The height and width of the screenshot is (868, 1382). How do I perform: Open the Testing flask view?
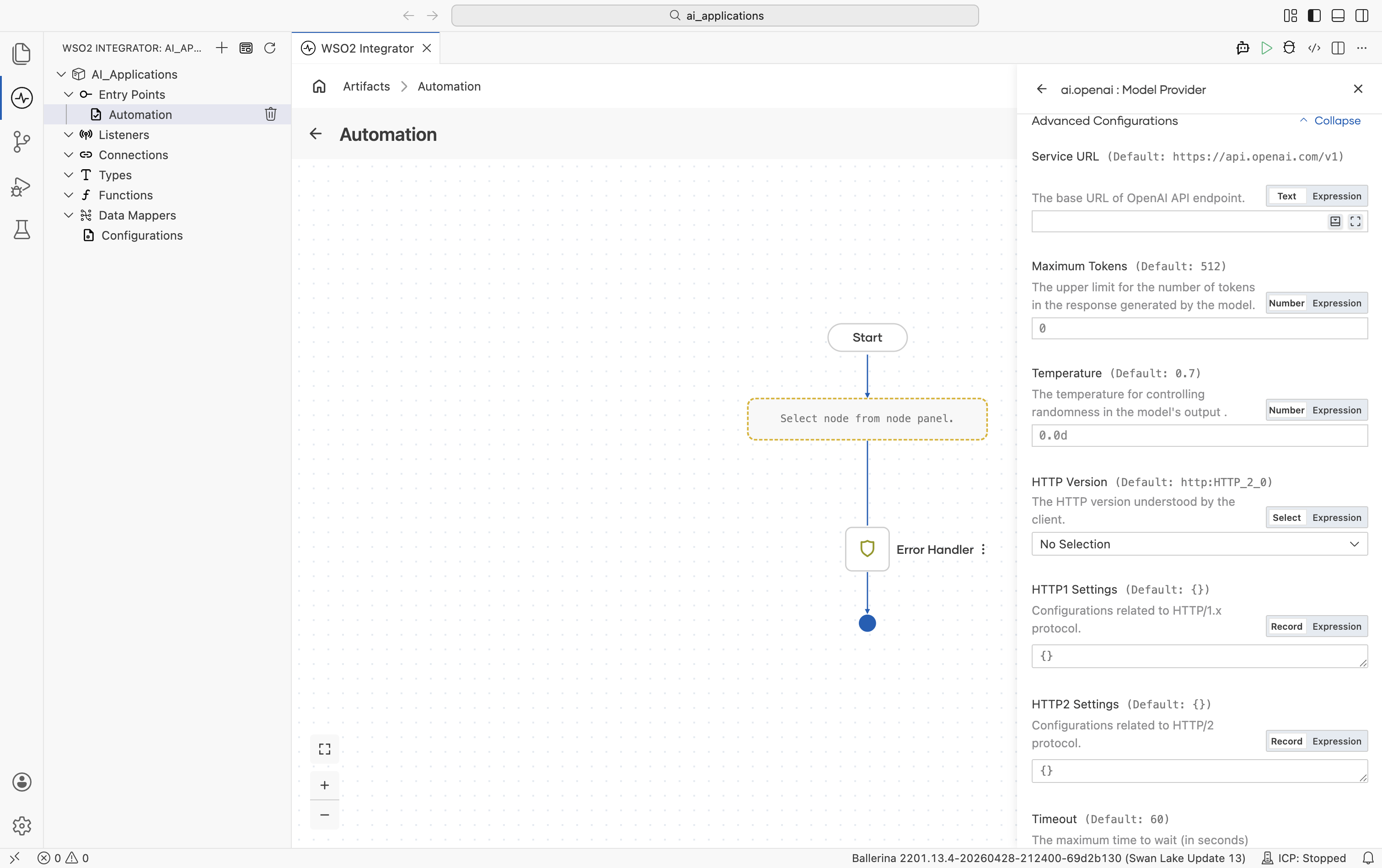22,230
